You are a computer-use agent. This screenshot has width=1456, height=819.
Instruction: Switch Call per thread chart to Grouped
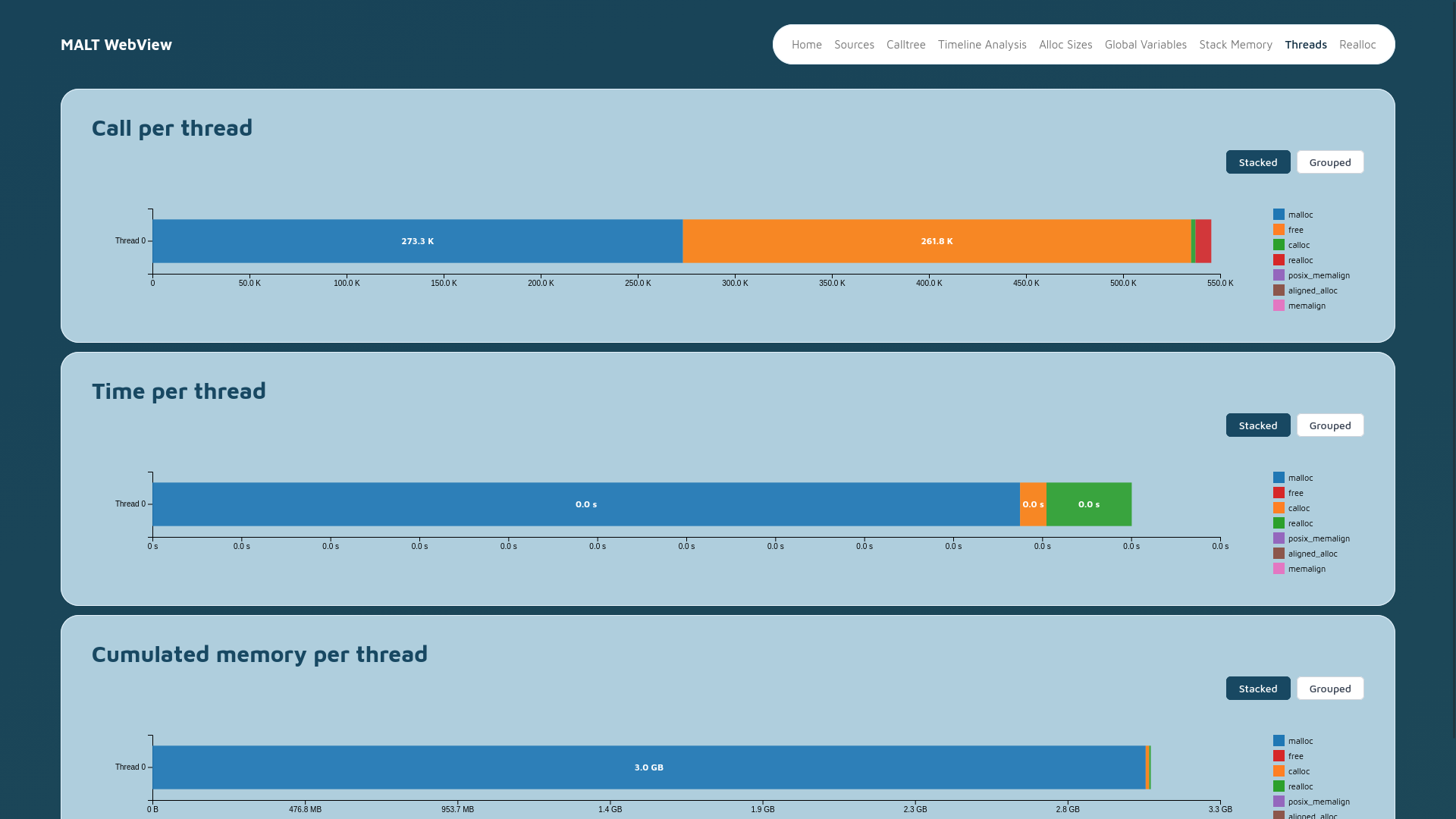[1329, 162]
